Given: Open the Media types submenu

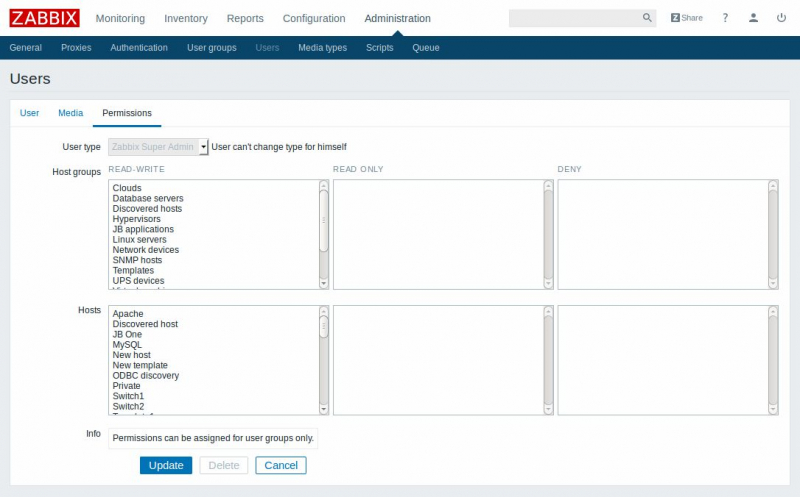Looking at the screenshot, I should click(322, 48).
